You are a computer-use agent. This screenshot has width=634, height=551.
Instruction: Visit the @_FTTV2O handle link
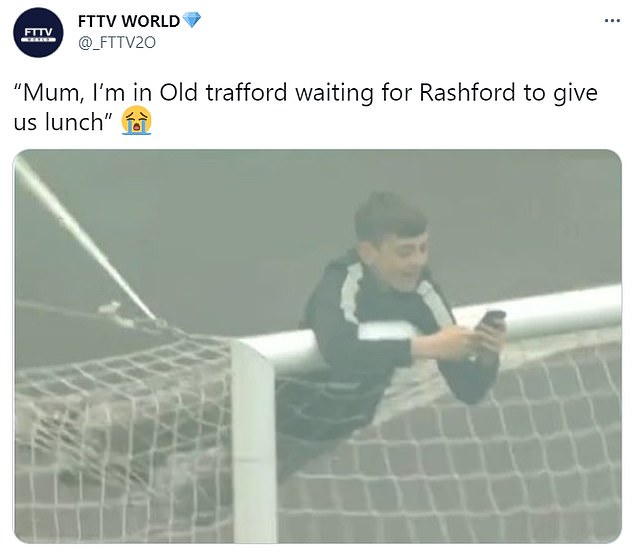click(x=117, y=42)
